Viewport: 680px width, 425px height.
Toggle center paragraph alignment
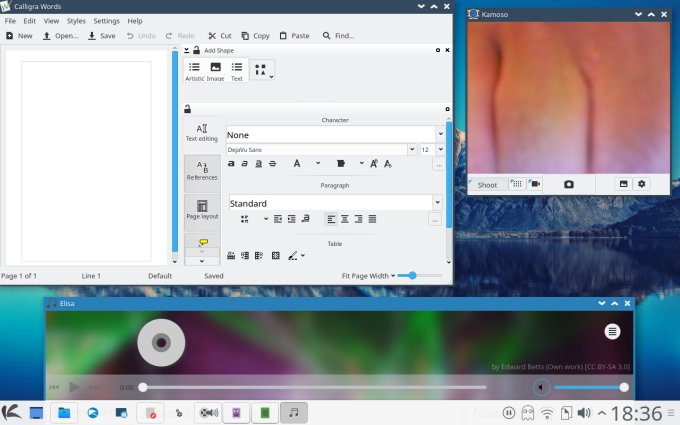tap(345, 218)
